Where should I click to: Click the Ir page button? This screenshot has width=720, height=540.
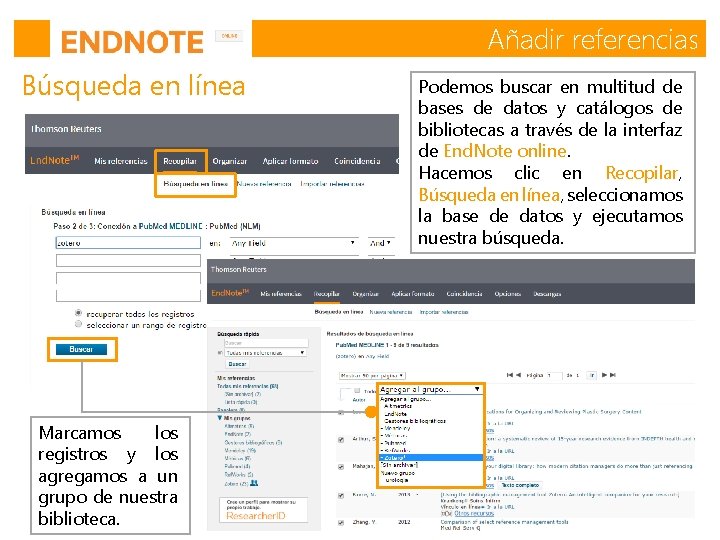[x=592, y=376]
